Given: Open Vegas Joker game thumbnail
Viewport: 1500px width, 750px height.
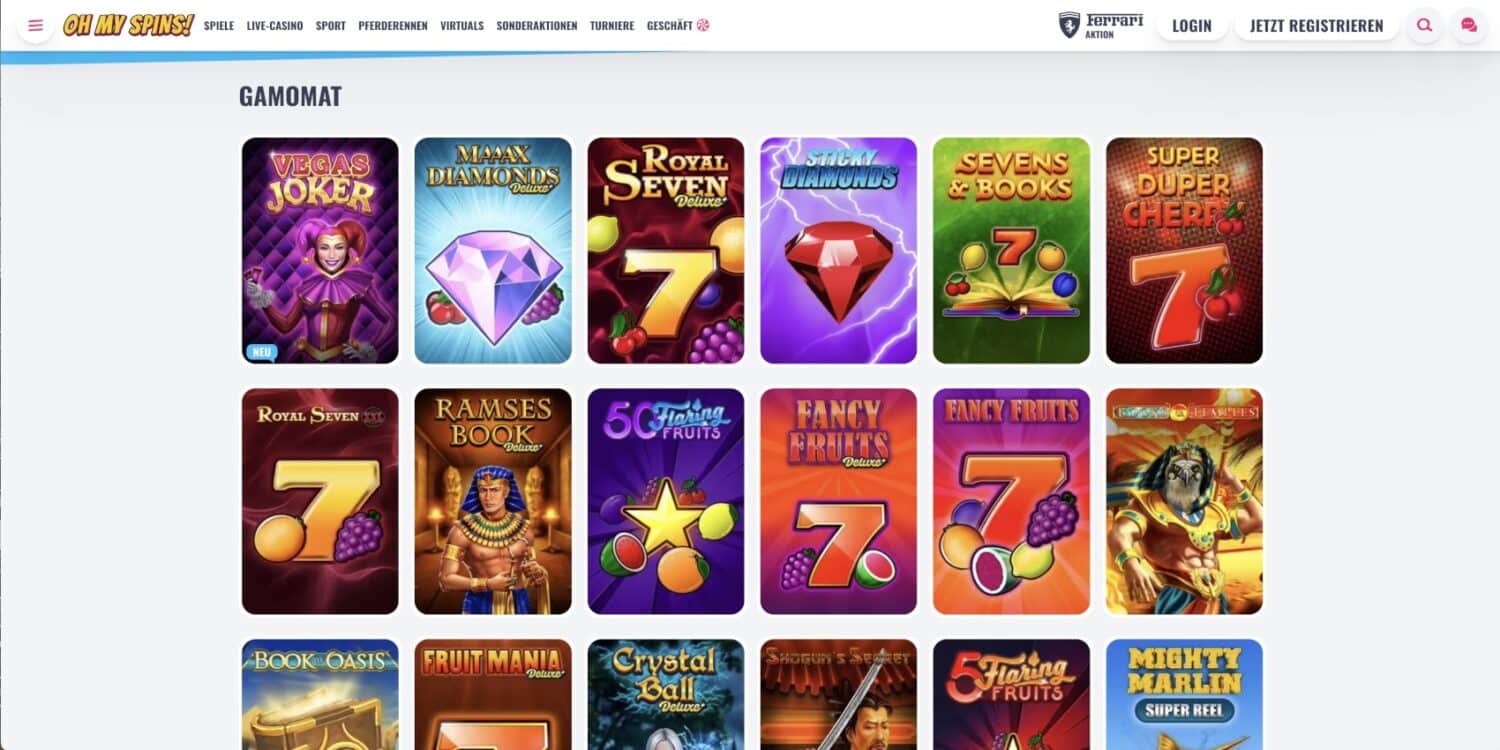Looking at the screenshot, I should (320, 250).
